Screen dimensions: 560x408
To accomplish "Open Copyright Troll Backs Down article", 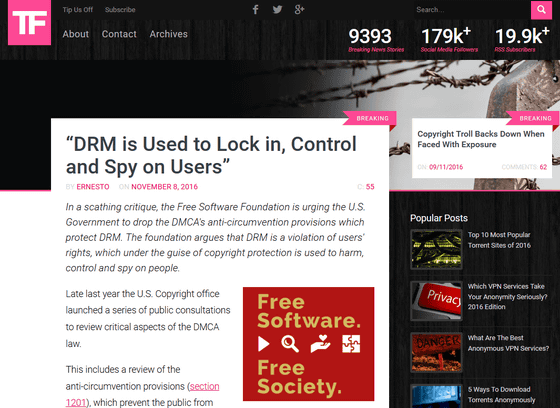I will (x=481, y=139).
